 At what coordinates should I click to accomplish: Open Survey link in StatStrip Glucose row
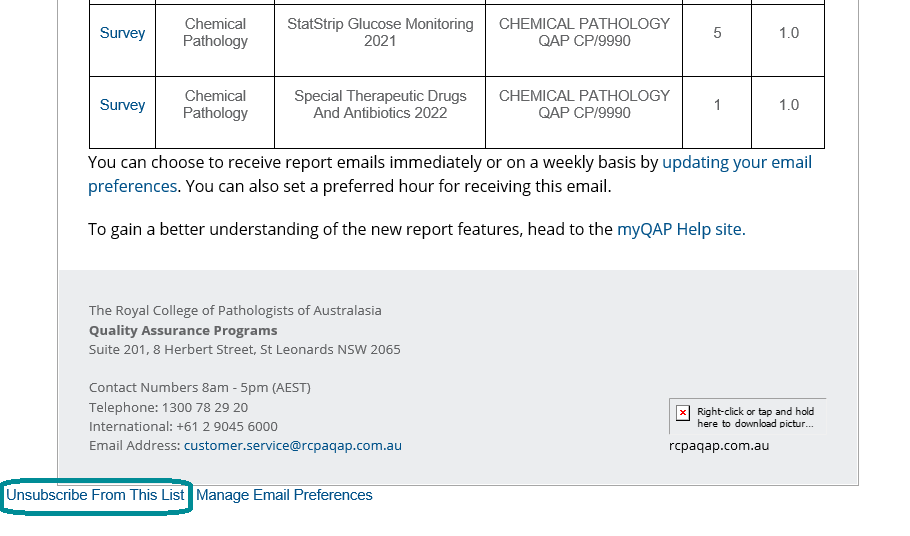[122, 33]
